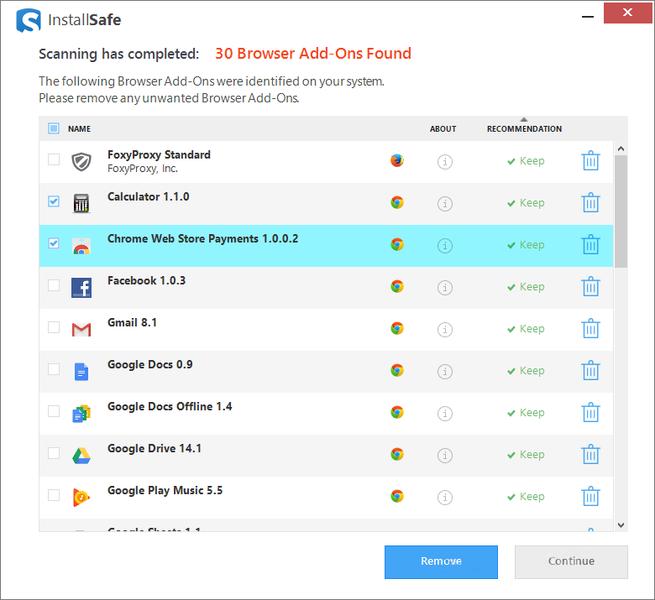Click the blue Remove button
655x600 pixels.
pos(441,562)
